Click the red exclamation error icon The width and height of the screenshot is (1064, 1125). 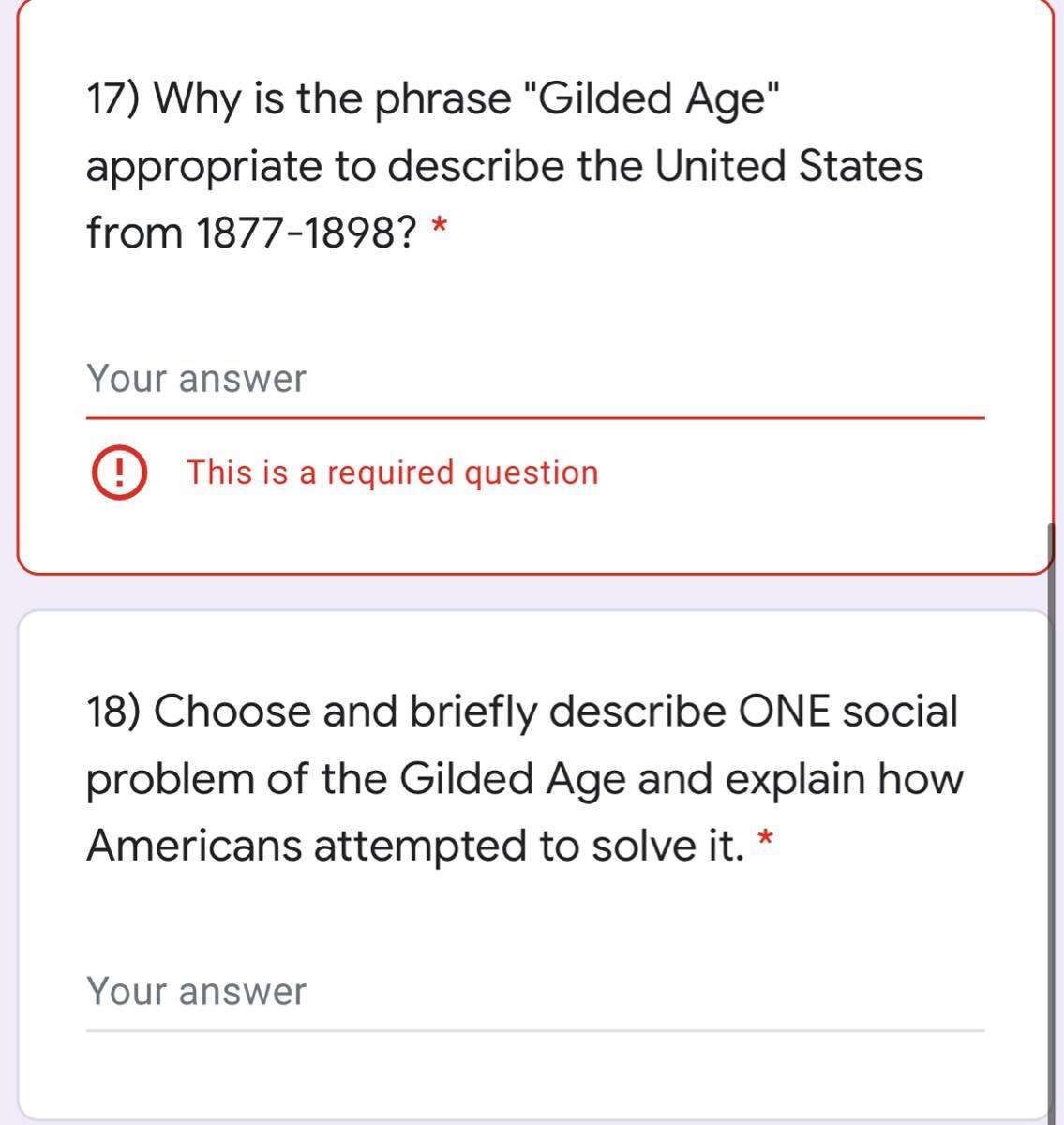(x=118, y=472)
